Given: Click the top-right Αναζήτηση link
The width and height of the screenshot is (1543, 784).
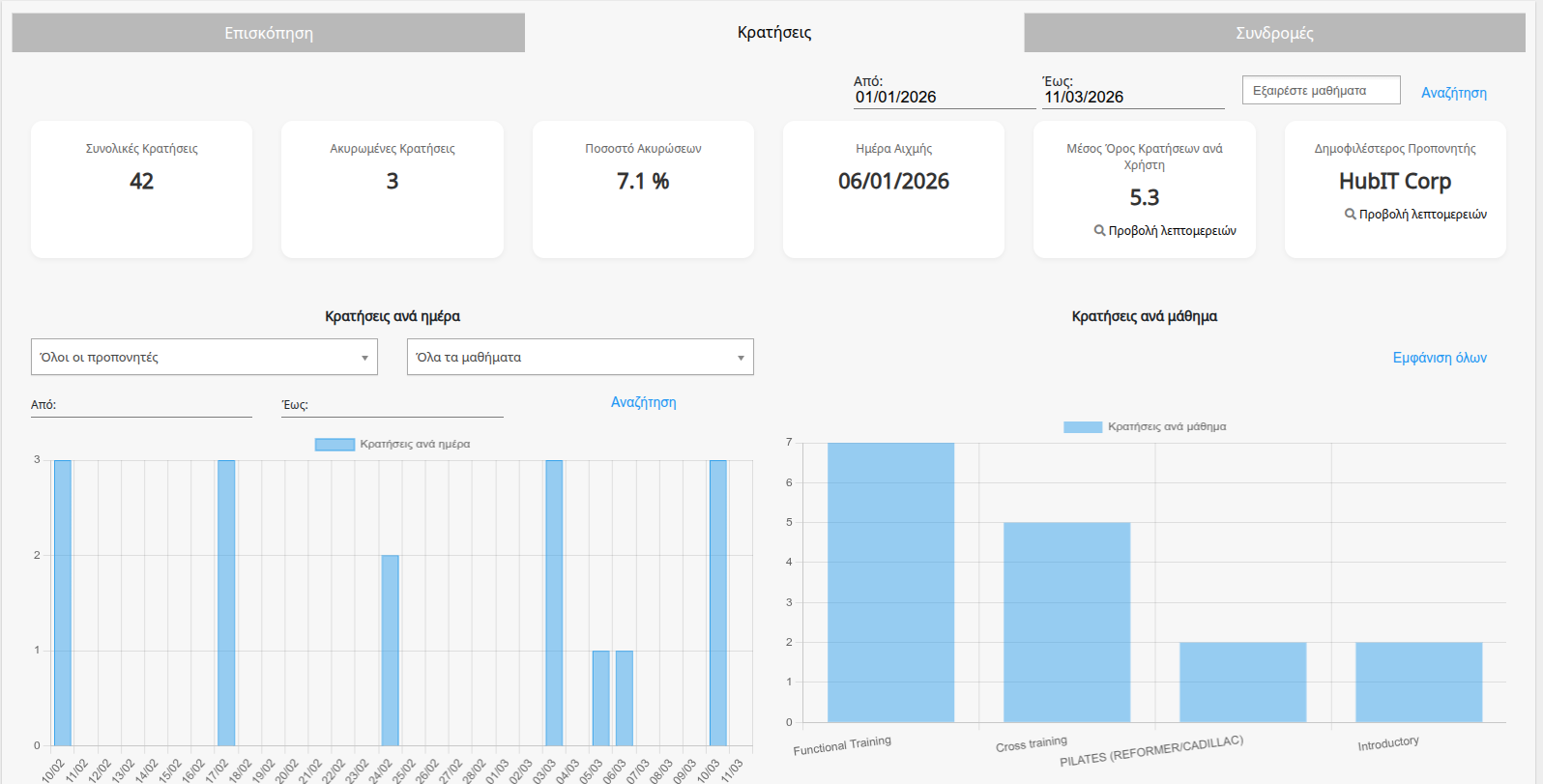Looking at the screenshot, I should point(1453,93).
